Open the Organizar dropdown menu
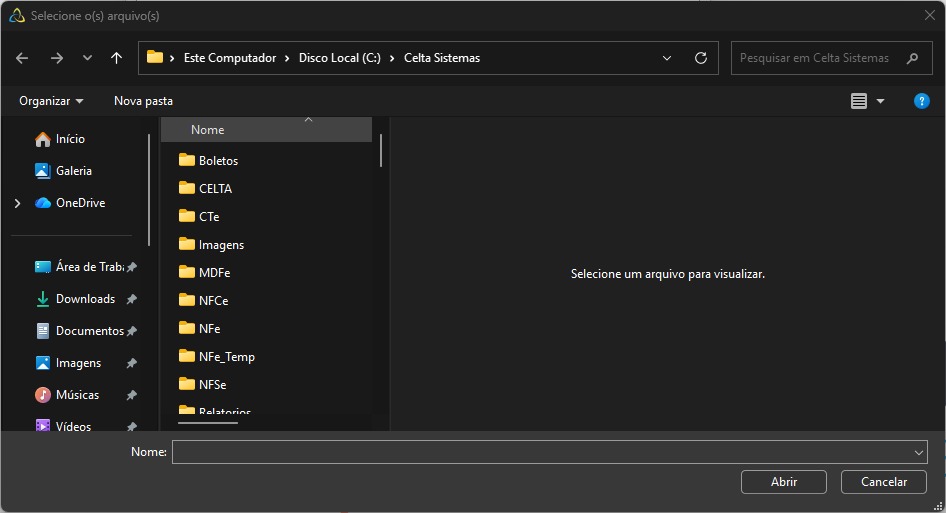The width and height of the screenshot is (946, 513). (x=51, y=101)
